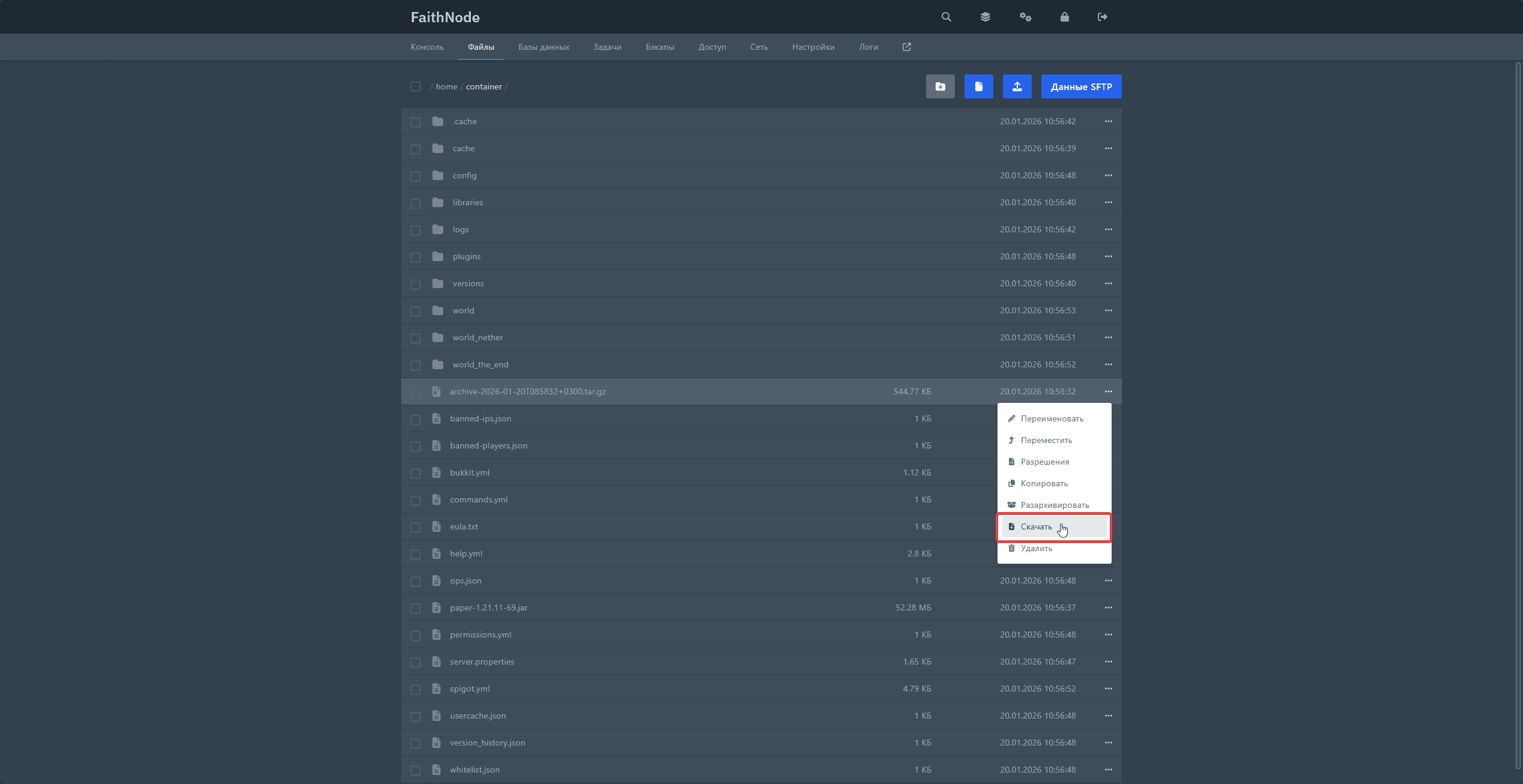Open three-dot menu for world folder
Image resolution: width=1523 pixels, height=784 pixels.
[1108, 310]
